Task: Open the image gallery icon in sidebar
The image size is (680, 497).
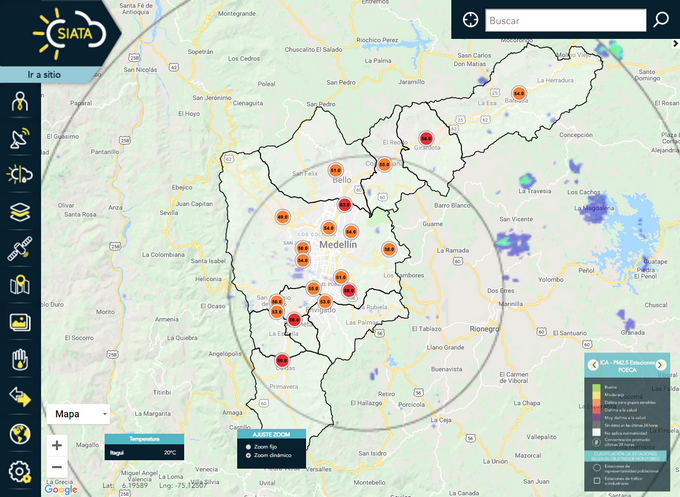Action: pos(20,322)
